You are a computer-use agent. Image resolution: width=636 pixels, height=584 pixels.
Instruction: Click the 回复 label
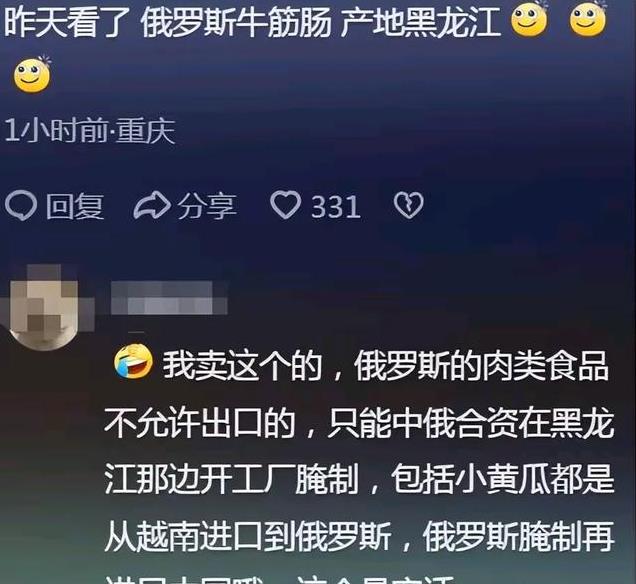[x=75, y=206]
